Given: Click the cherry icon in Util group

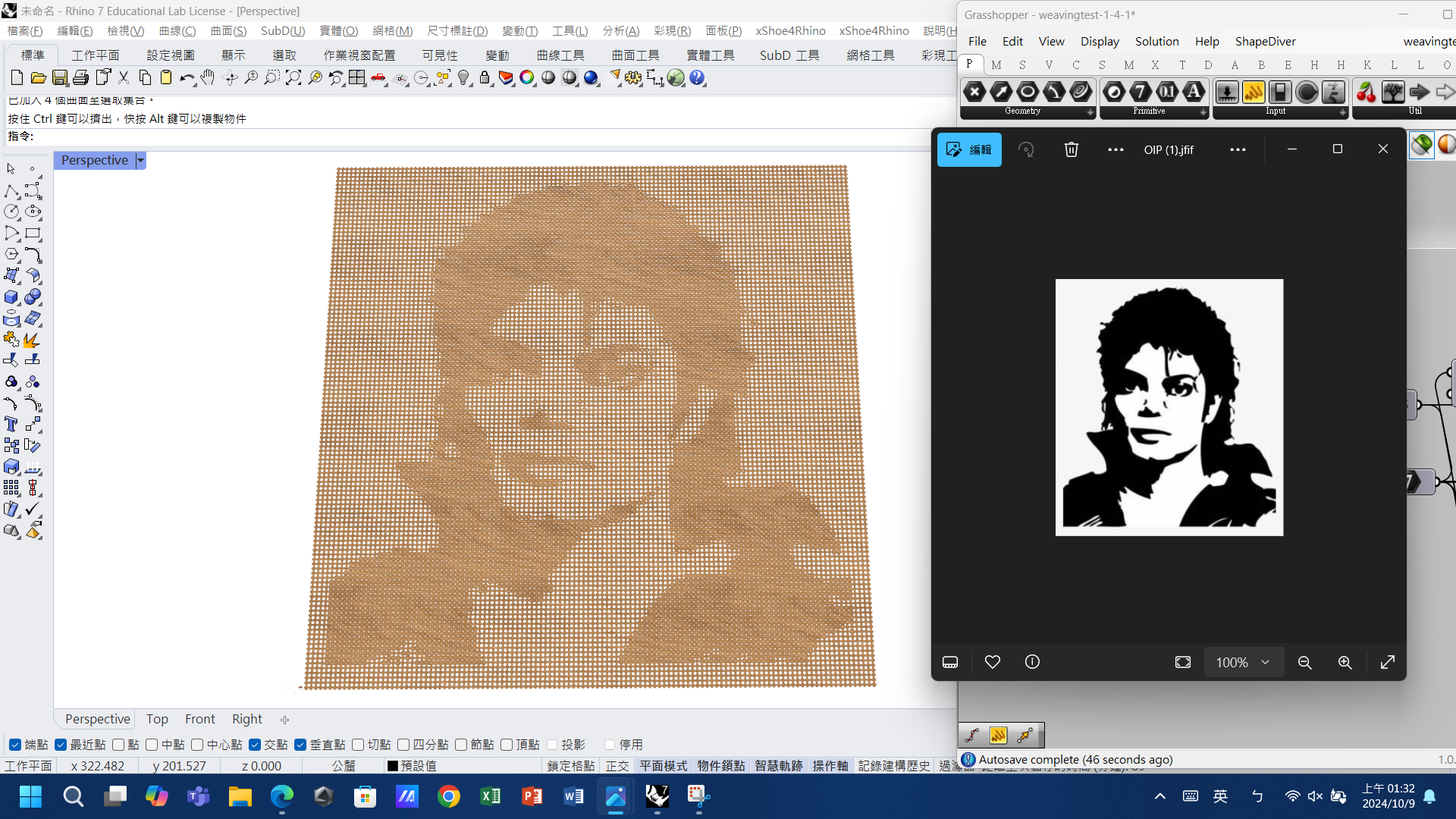Looking at the screenshot, I should click(x=1367, y=92).
